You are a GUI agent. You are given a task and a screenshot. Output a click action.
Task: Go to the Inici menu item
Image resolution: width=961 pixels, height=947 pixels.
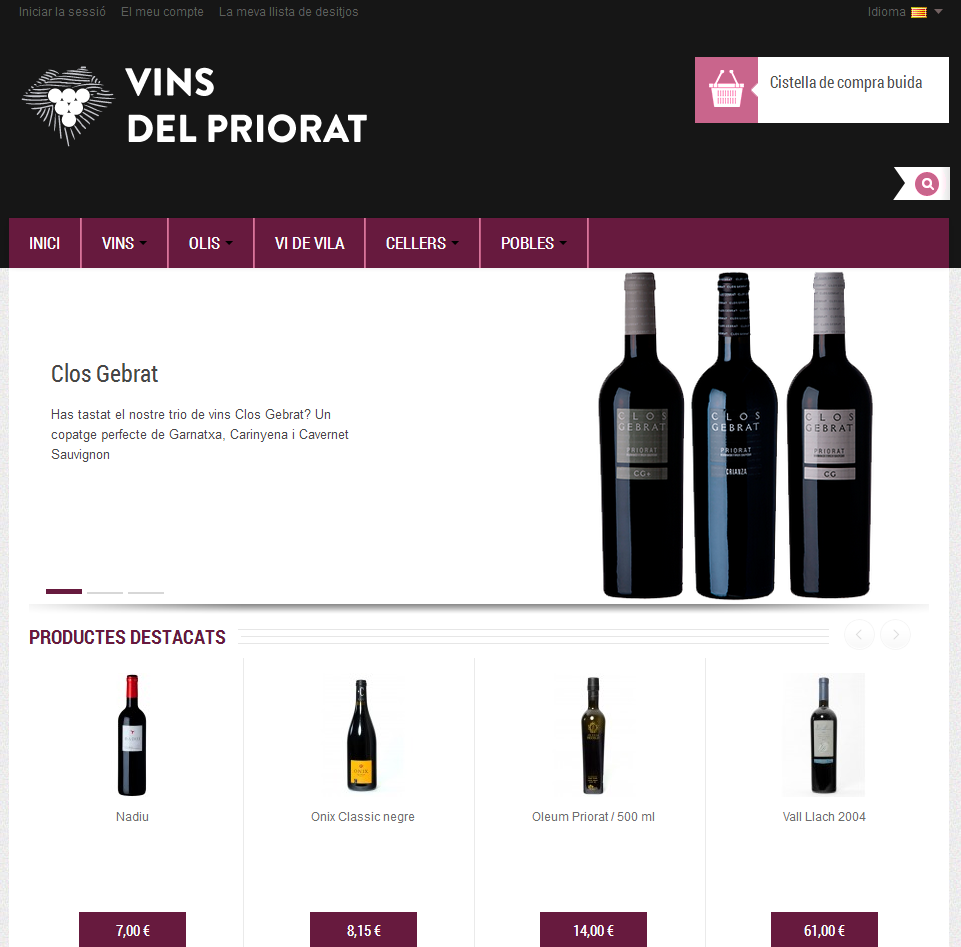(45, 243)
